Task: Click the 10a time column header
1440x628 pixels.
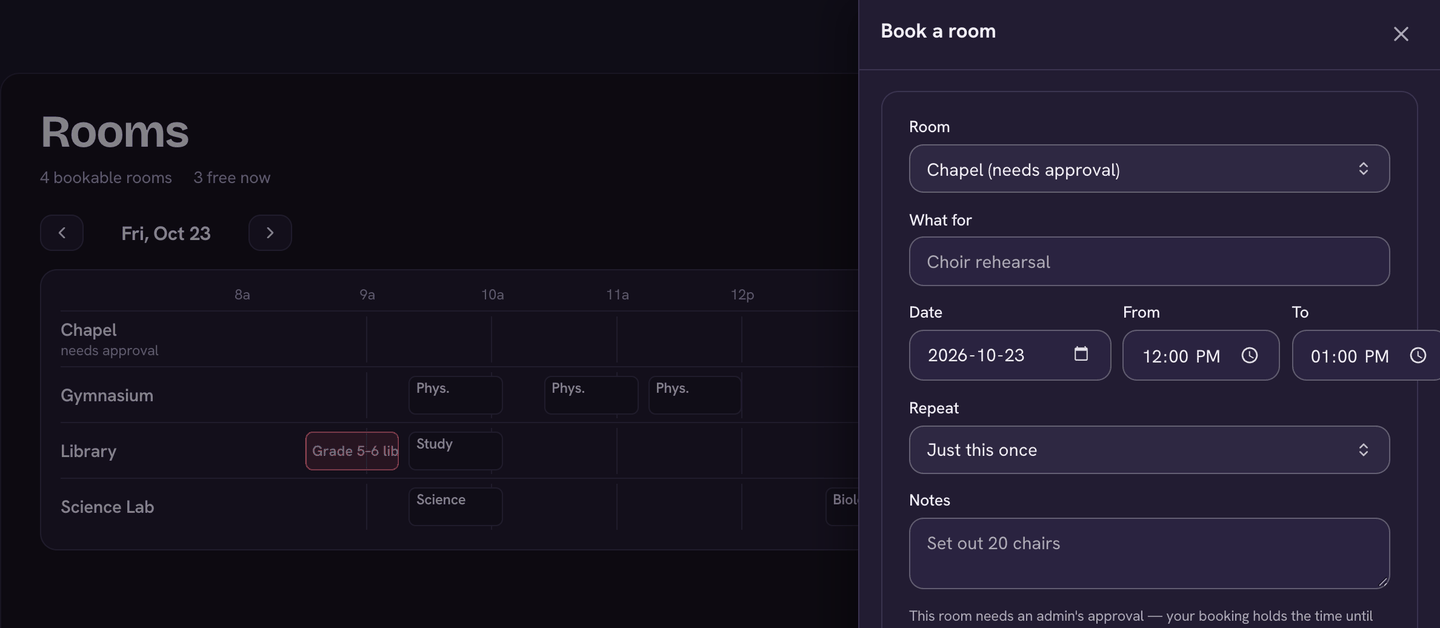Action: (492, 295)
